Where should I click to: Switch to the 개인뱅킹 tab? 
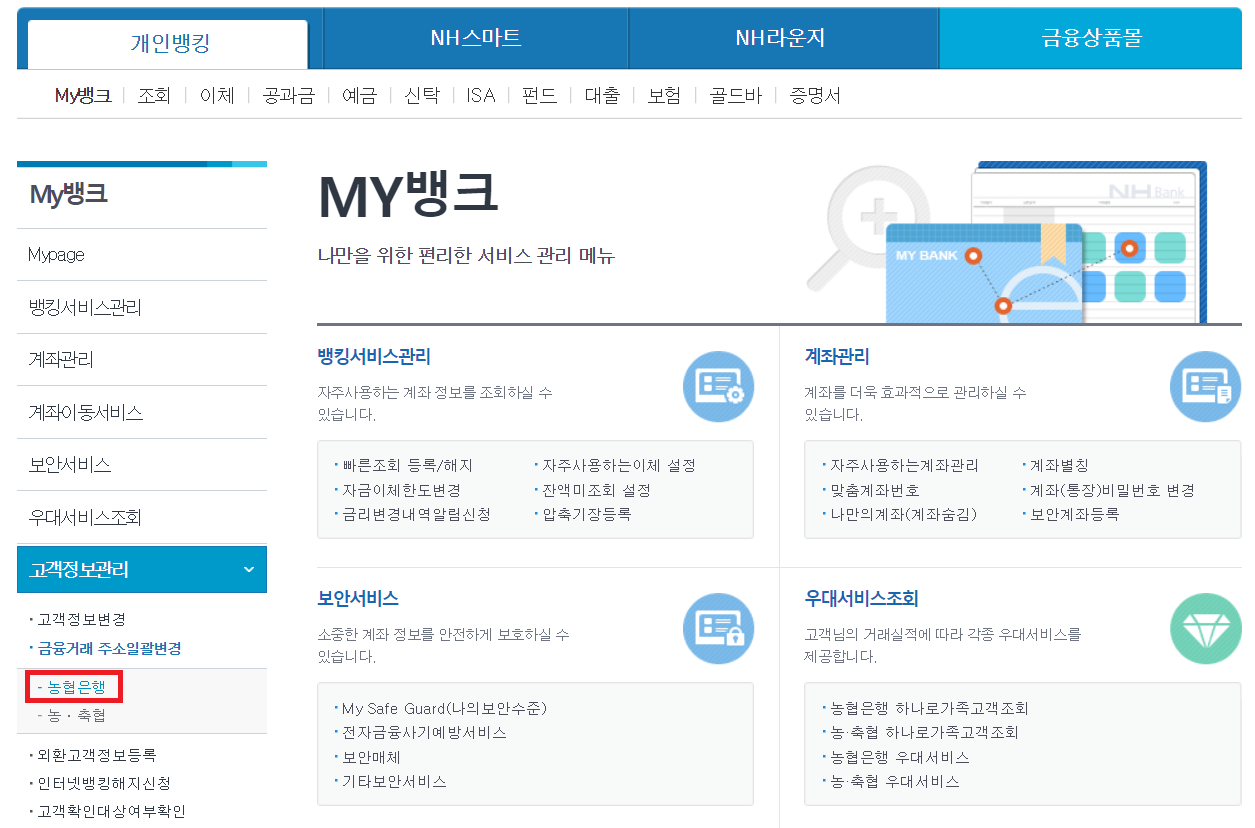point(169,42)
